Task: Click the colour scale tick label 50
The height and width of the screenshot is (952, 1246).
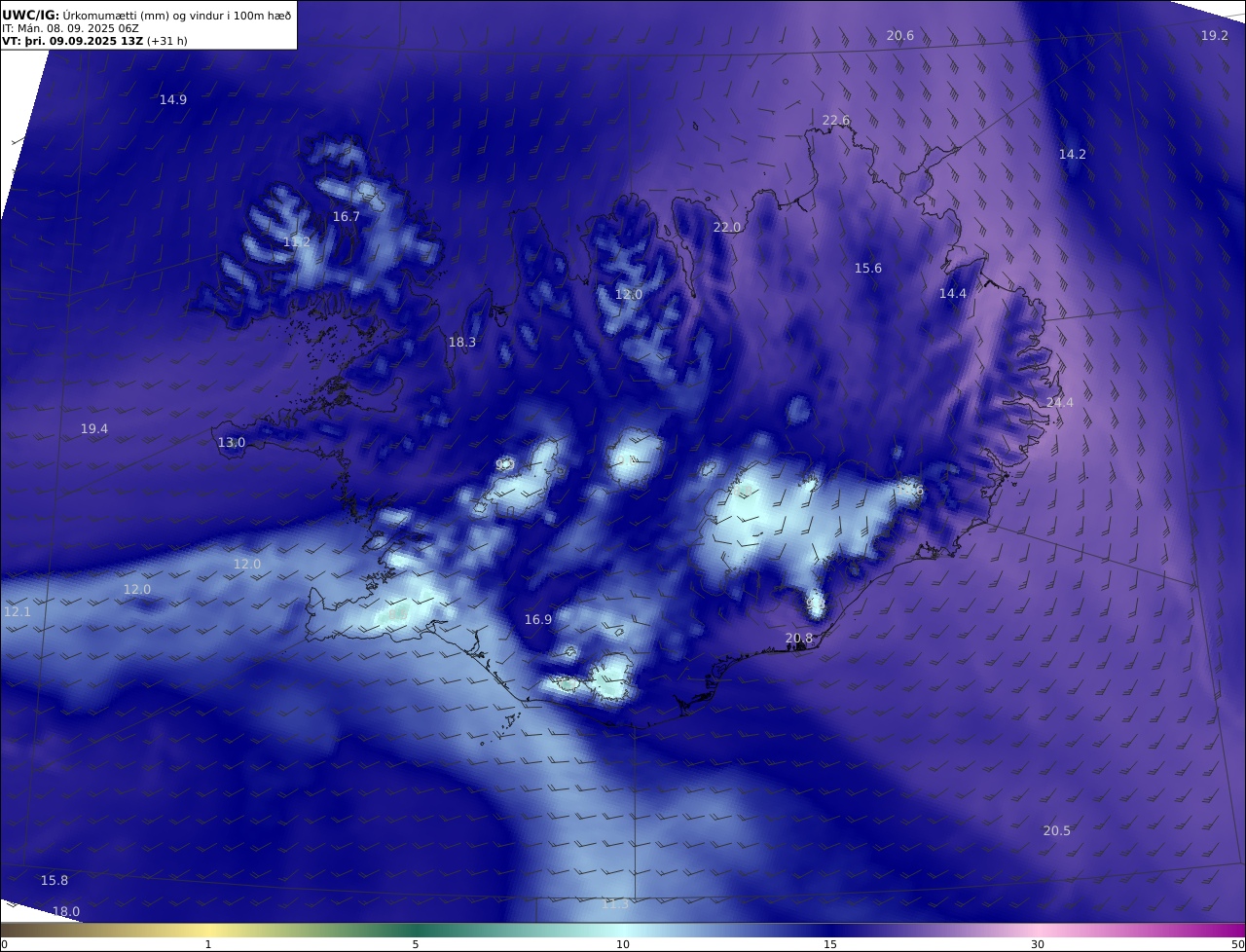Action: click(x=1237, y=944)
